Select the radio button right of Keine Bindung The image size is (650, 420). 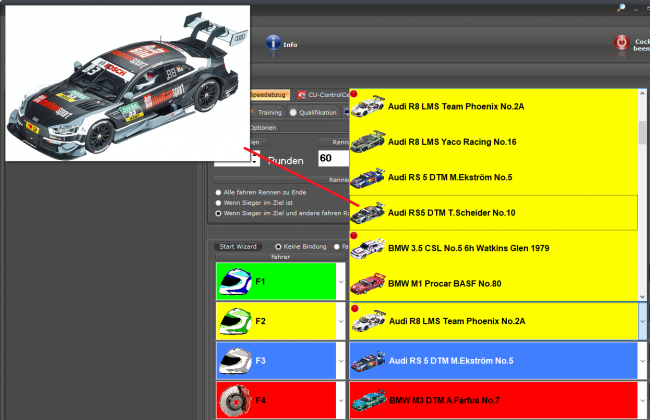click(337, 247)
